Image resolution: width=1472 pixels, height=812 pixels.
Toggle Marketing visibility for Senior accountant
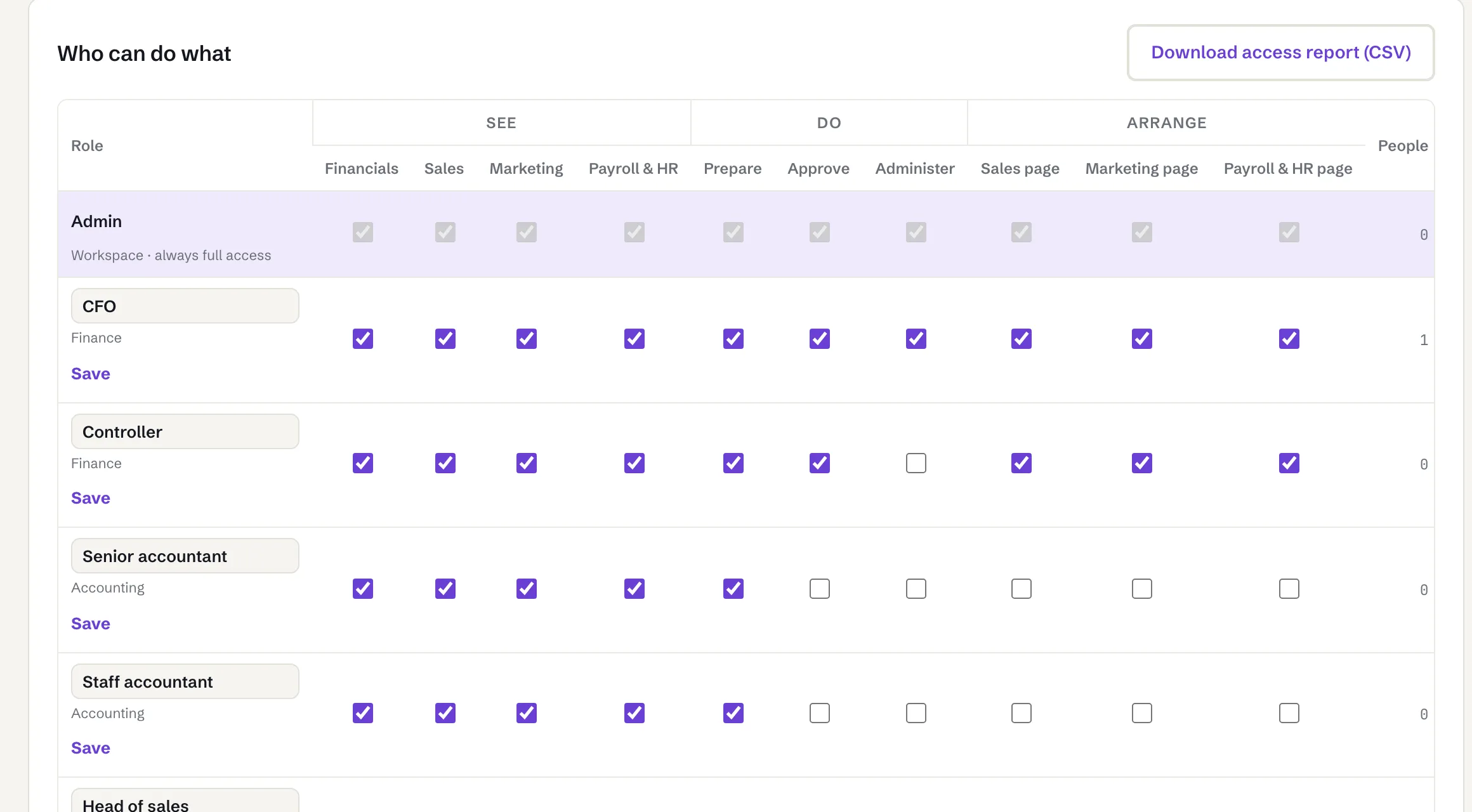[527, 589]
